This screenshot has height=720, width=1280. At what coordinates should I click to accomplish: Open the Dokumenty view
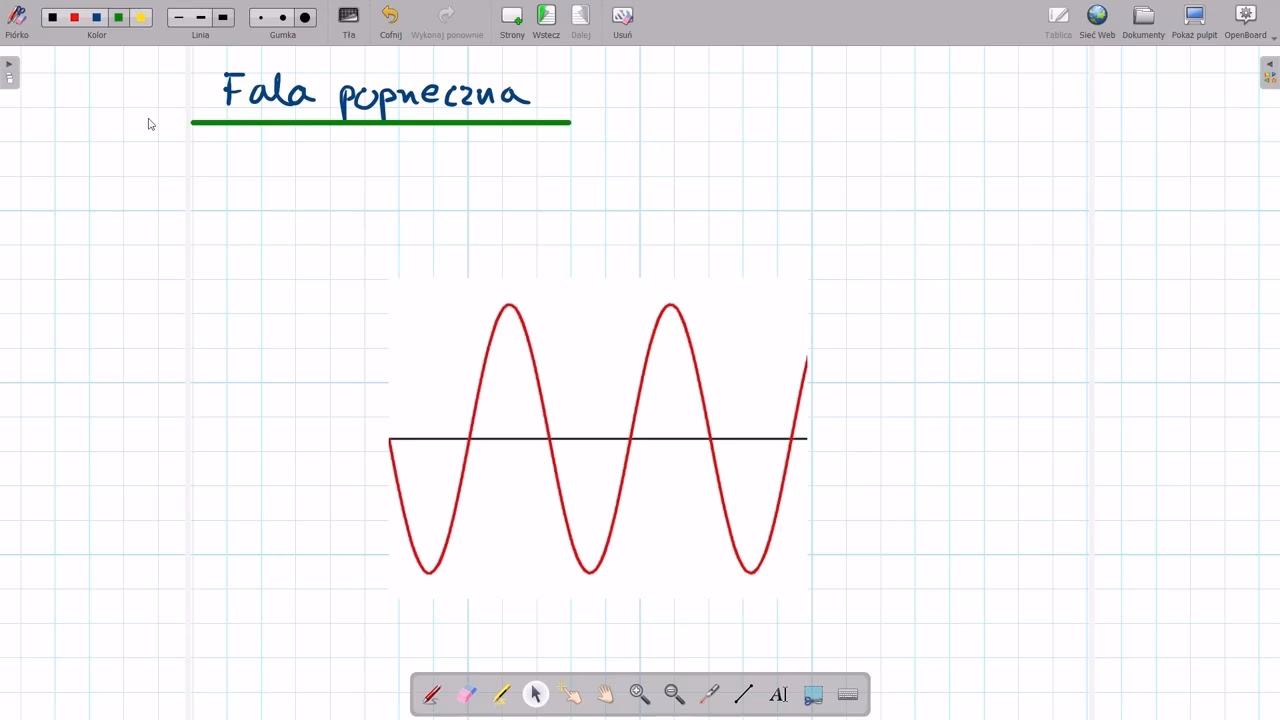click(x=1143, y=21)
